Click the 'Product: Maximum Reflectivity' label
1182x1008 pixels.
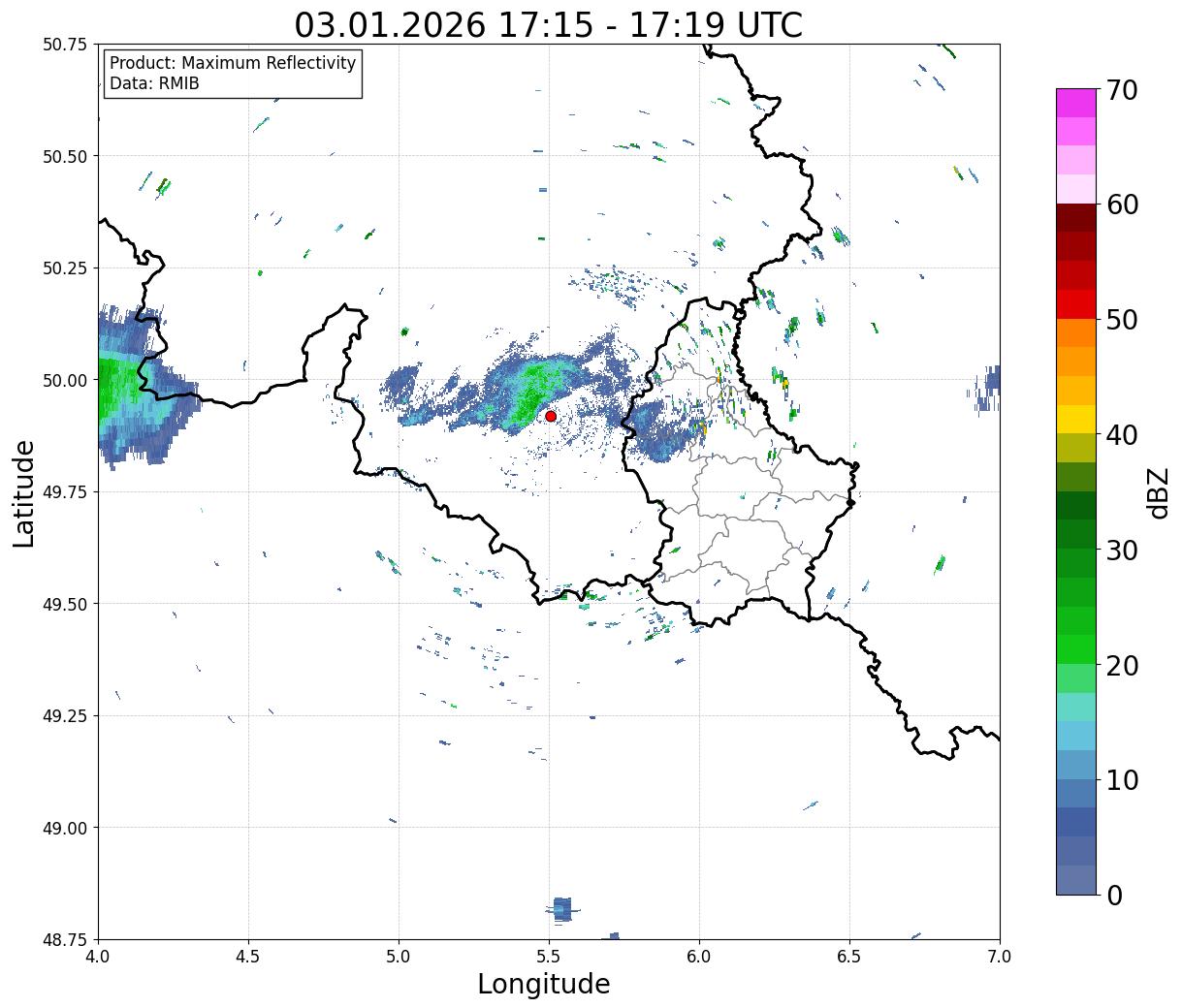[233, 63]
